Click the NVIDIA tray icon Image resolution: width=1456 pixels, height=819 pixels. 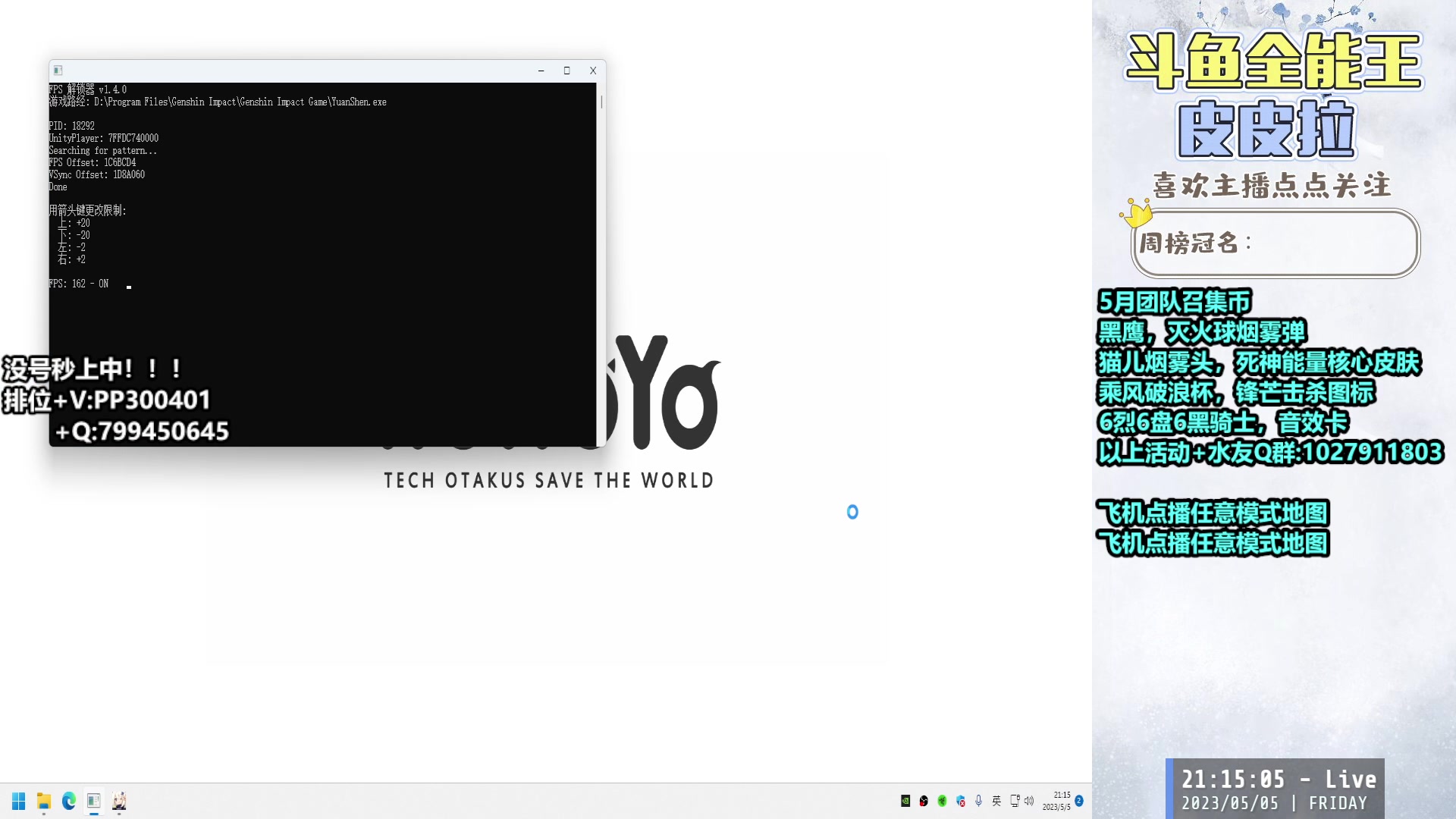905,801
